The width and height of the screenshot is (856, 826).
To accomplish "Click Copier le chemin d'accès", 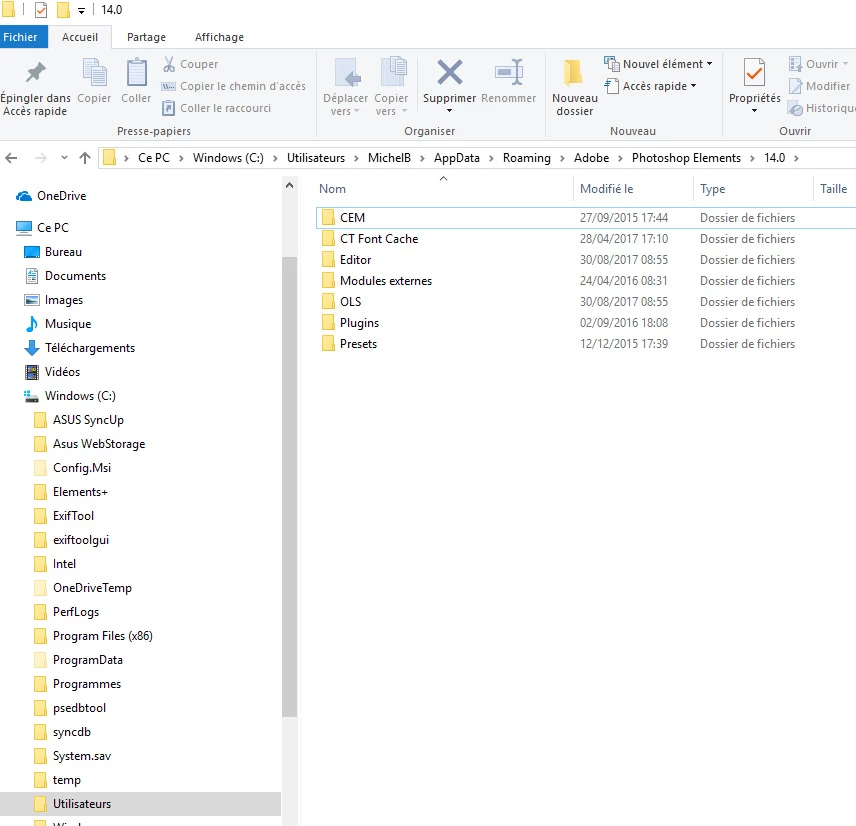I will [x=234, y=86].
